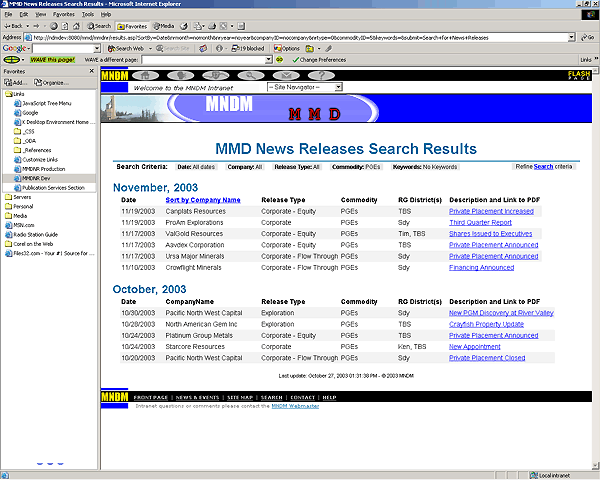The image size is (600, 480).
Task: Open the Favorites menu
Action: pos(64,15)
